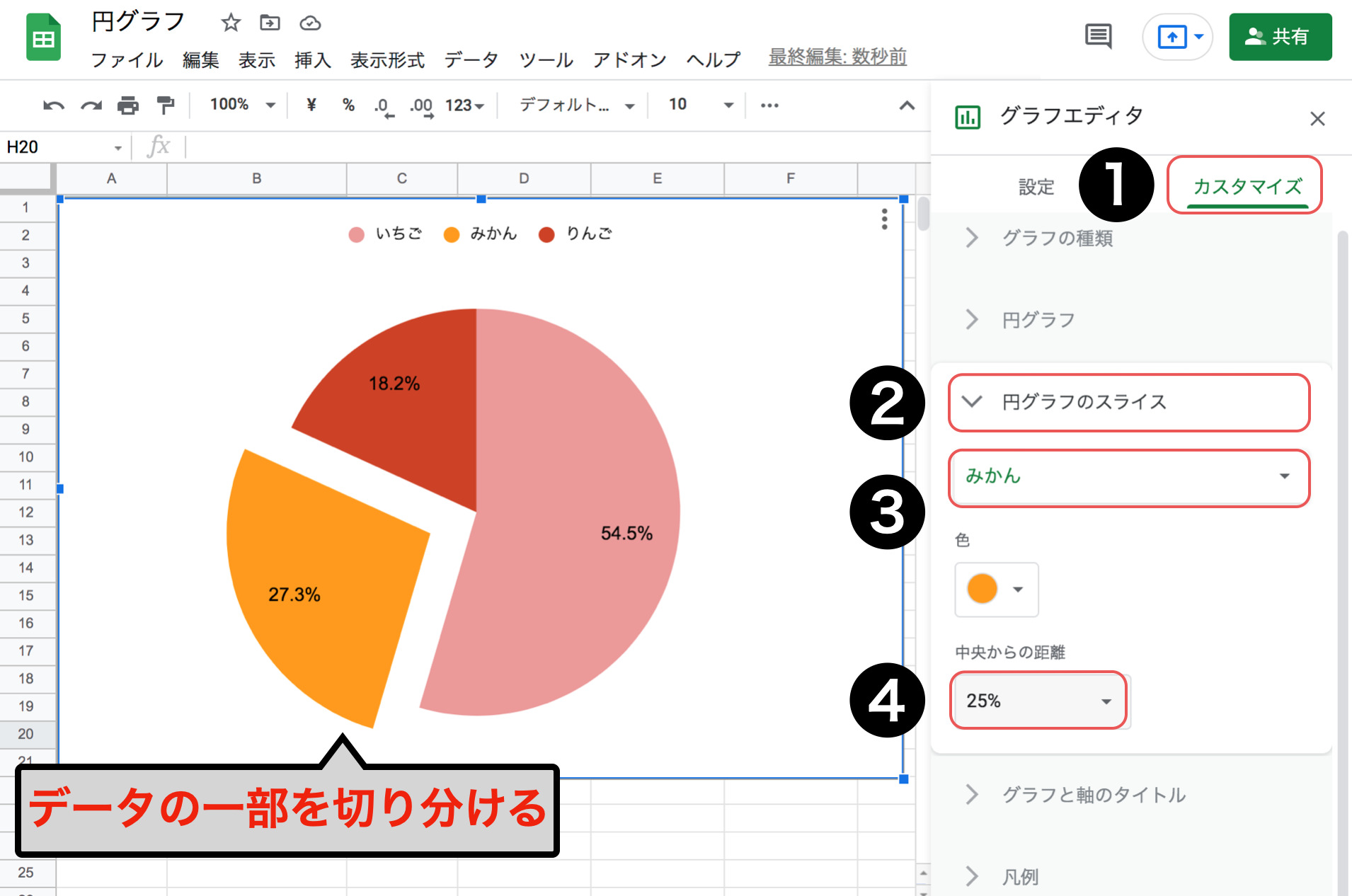Open the Print icon
Viewport: 1352px width, 896px height.
129,105
